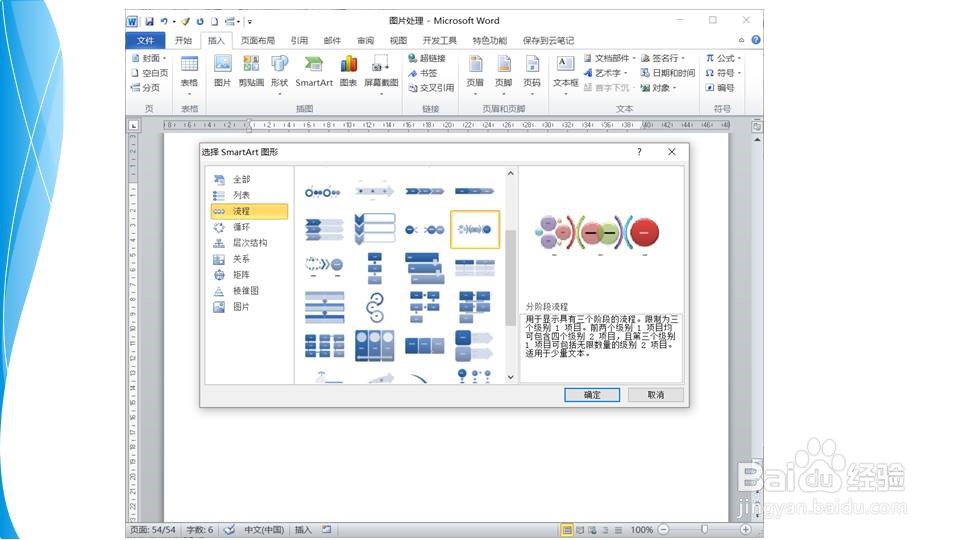Viewport: 960px width, 540px height.
Task: Click the zoom in plus button
Action: [745, 530]
